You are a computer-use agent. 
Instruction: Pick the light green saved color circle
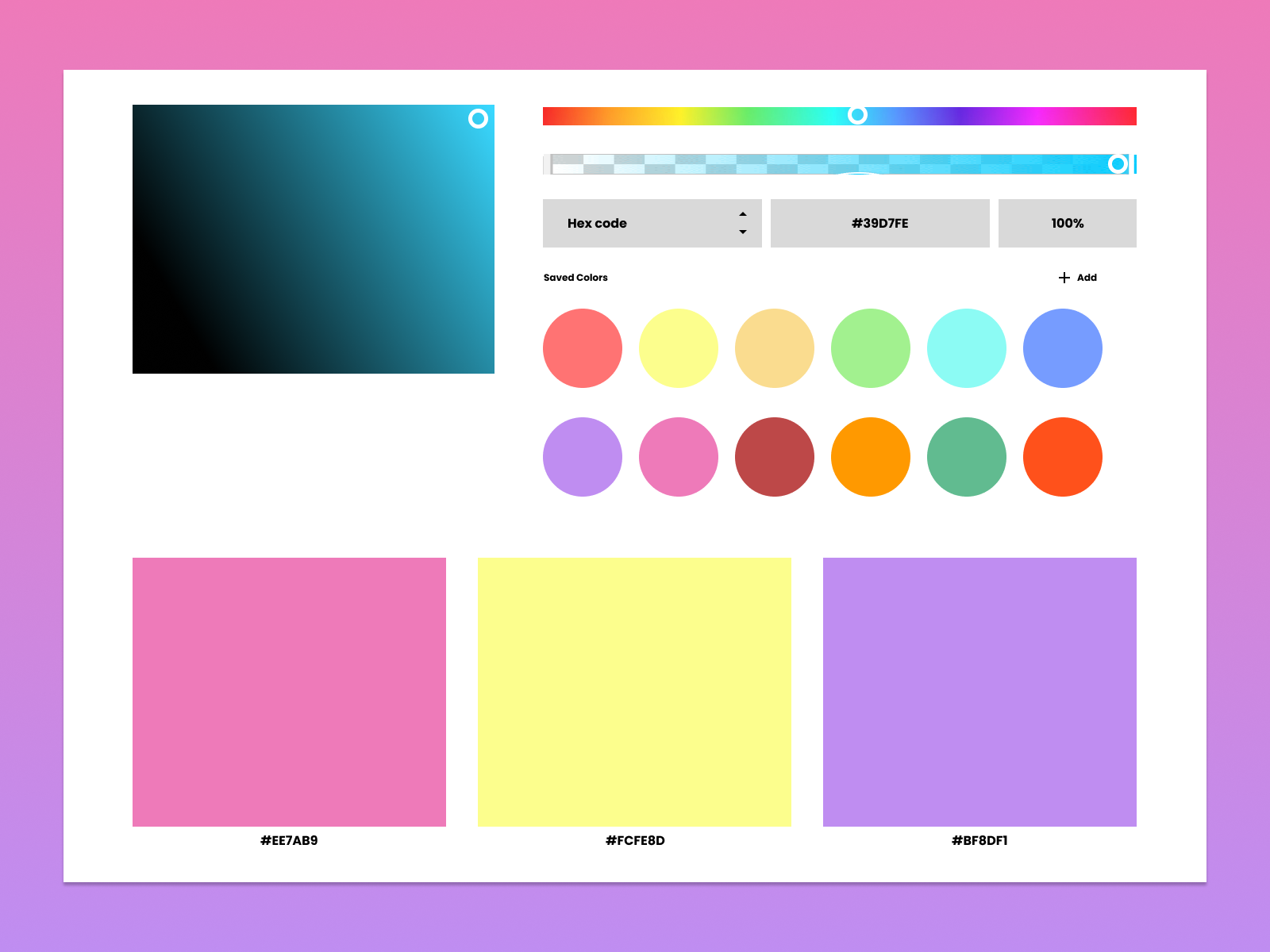870,347
